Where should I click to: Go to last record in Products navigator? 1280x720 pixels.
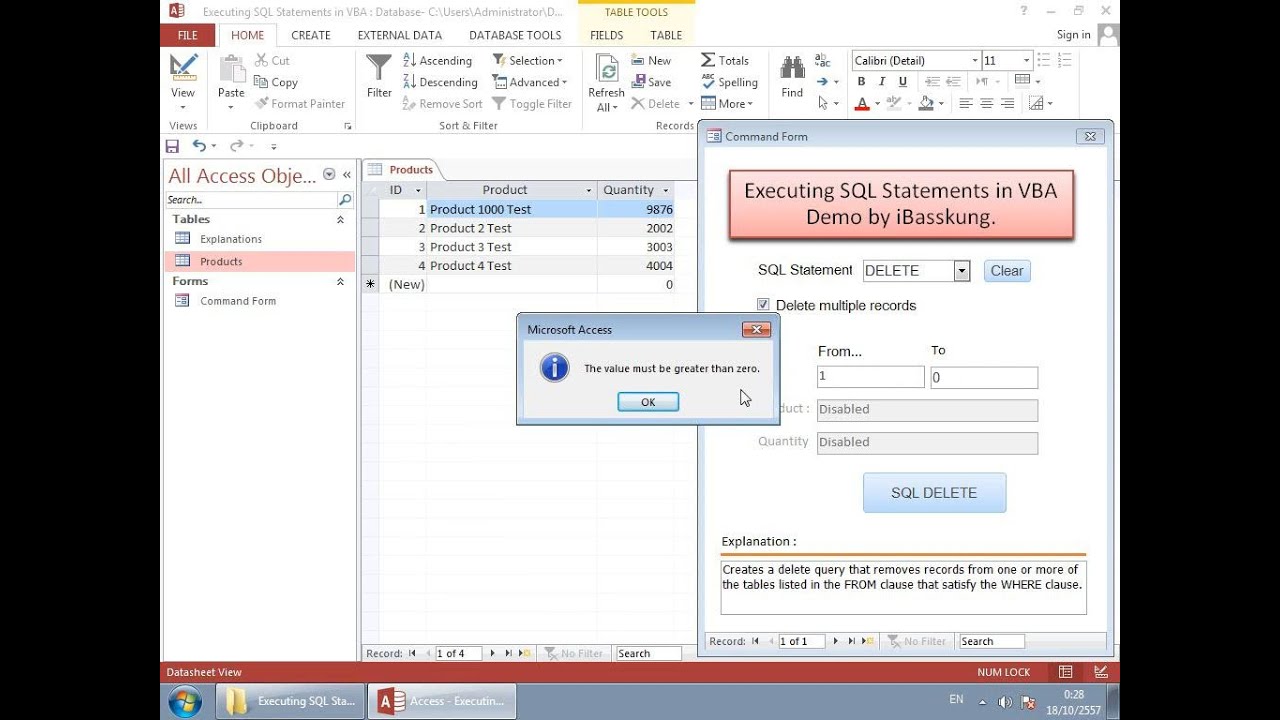tap(508, 653)
